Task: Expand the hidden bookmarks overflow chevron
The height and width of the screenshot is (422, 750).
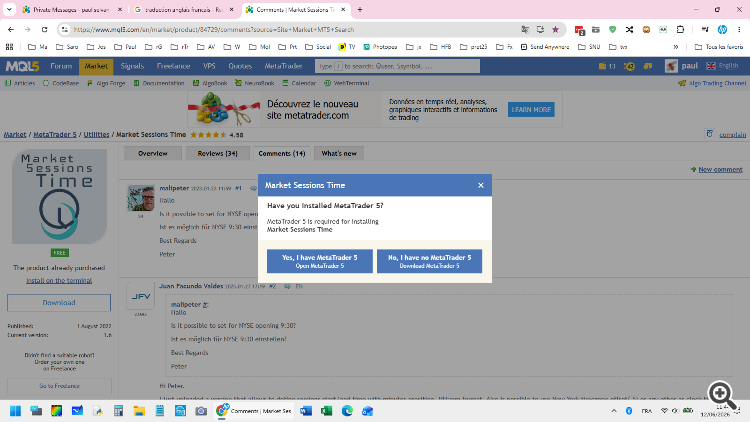Action: [x=675, y=47]
